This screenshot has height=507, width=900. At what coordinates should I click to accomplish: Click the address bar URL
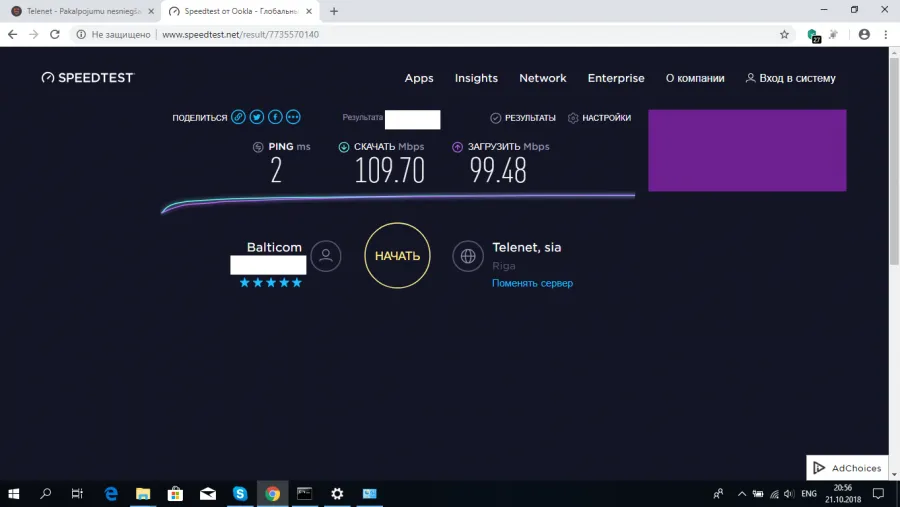click(x=240, y=34)
